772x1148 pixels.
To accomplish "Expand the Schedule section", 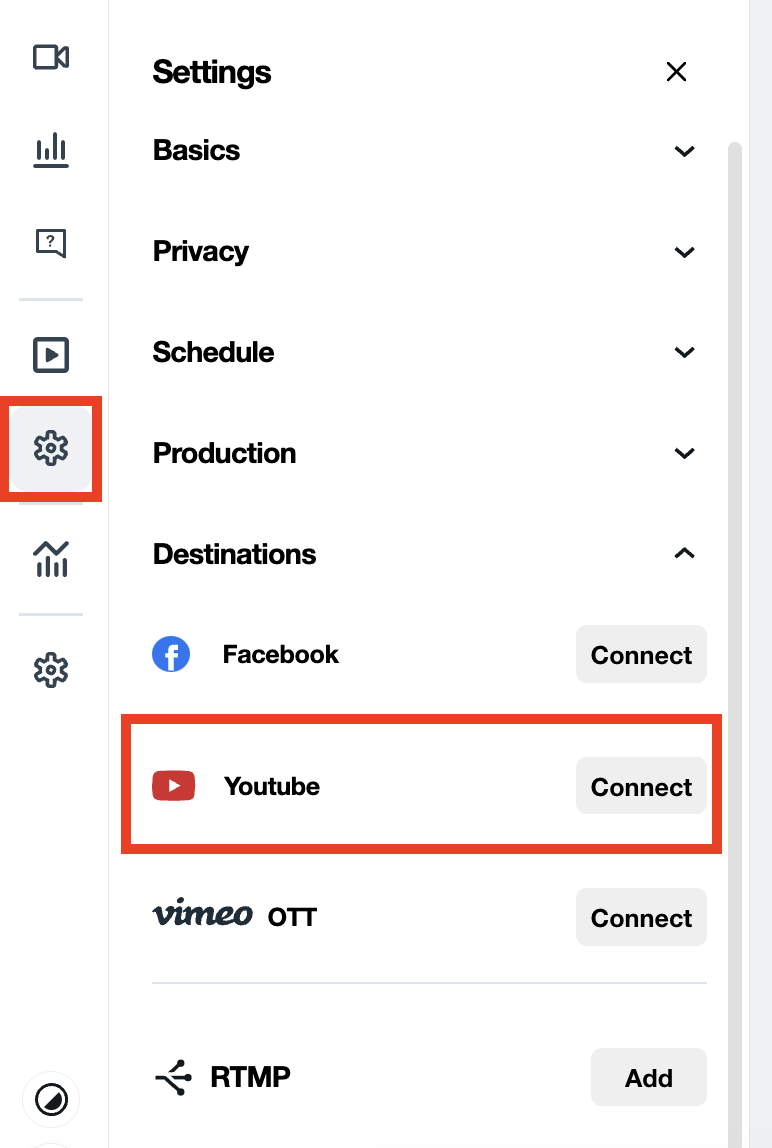I will tap(684, 353).
